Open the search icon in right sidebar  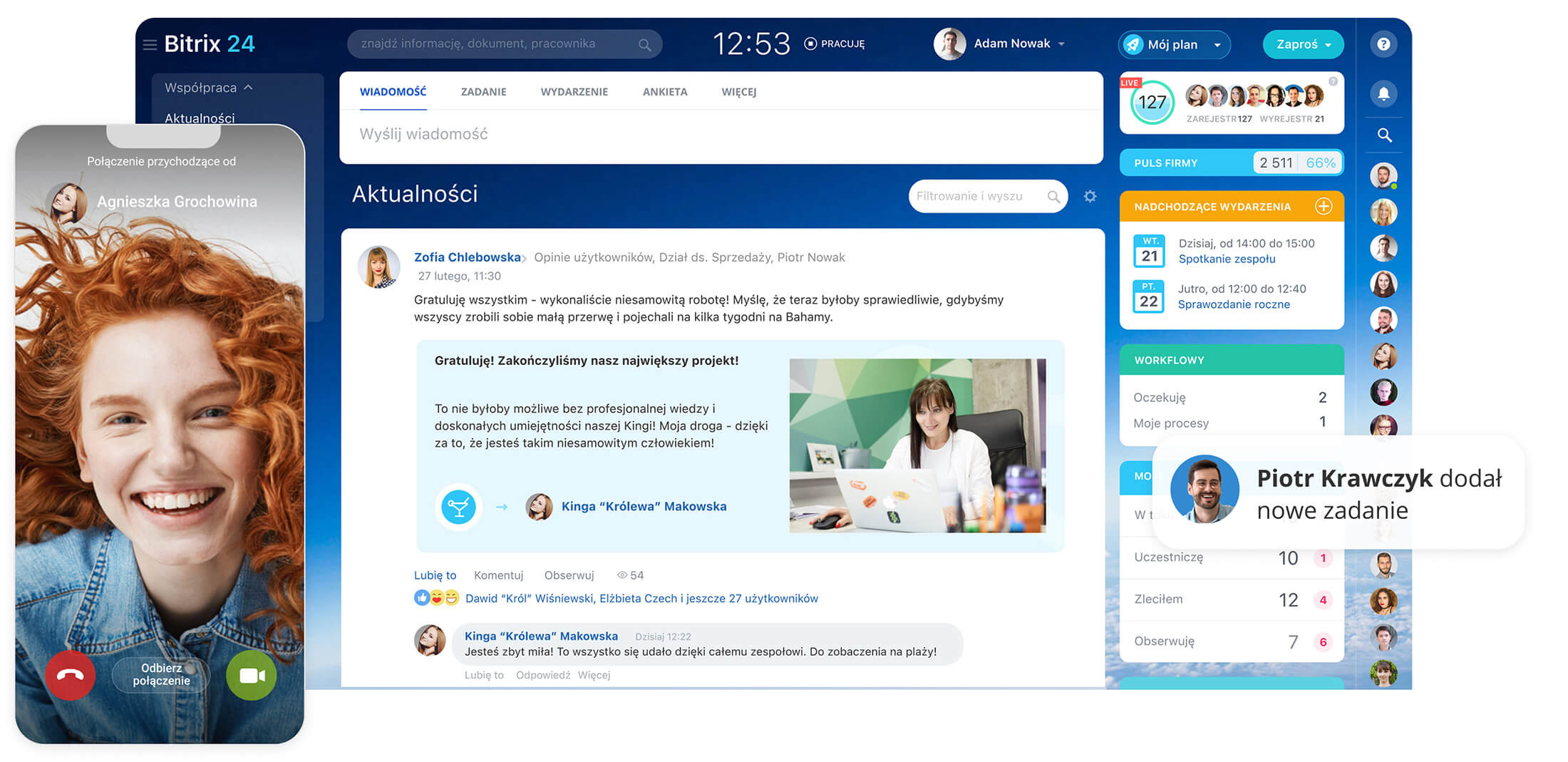click(1383, 135)
